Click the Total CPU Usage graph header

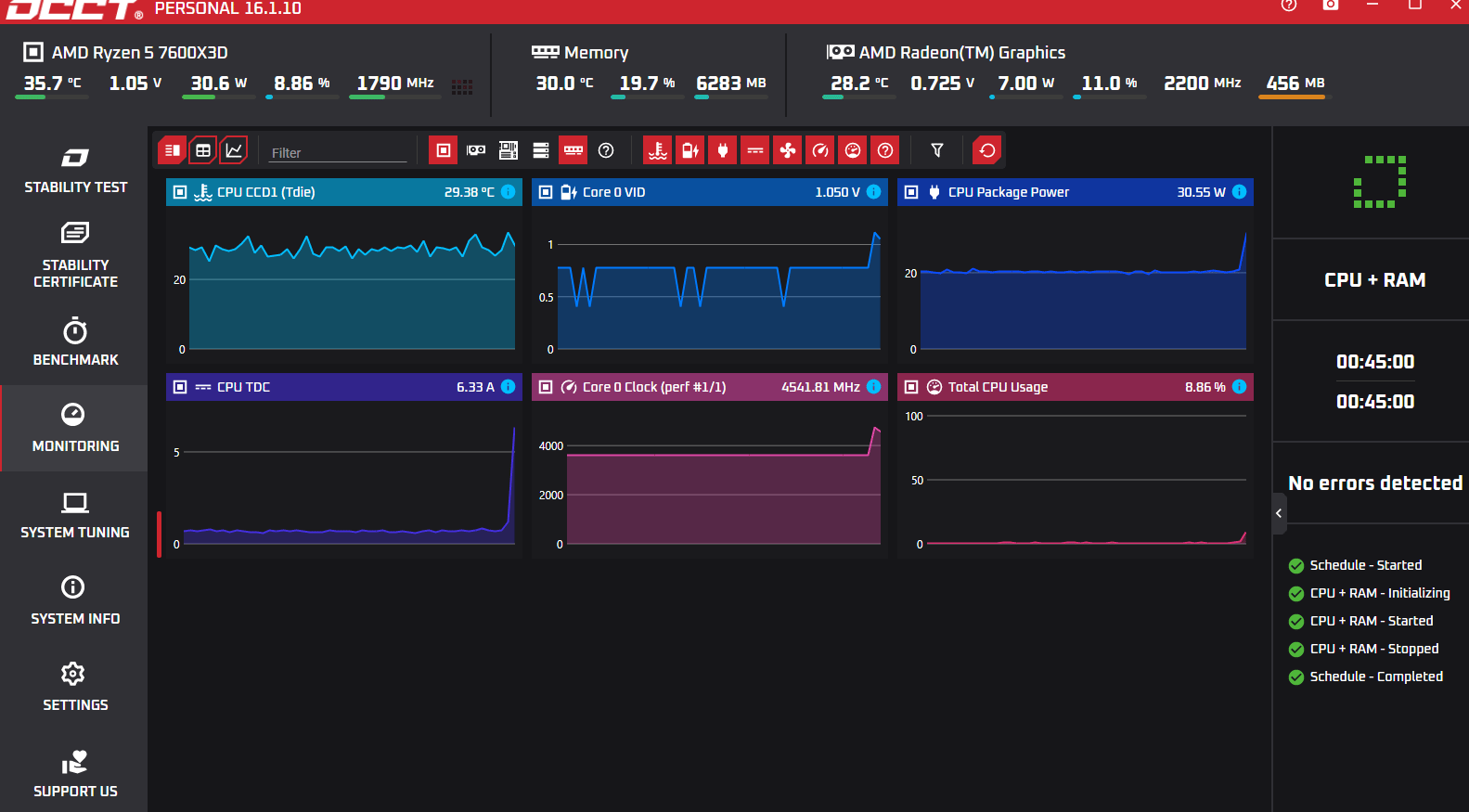pos(1076,387)
